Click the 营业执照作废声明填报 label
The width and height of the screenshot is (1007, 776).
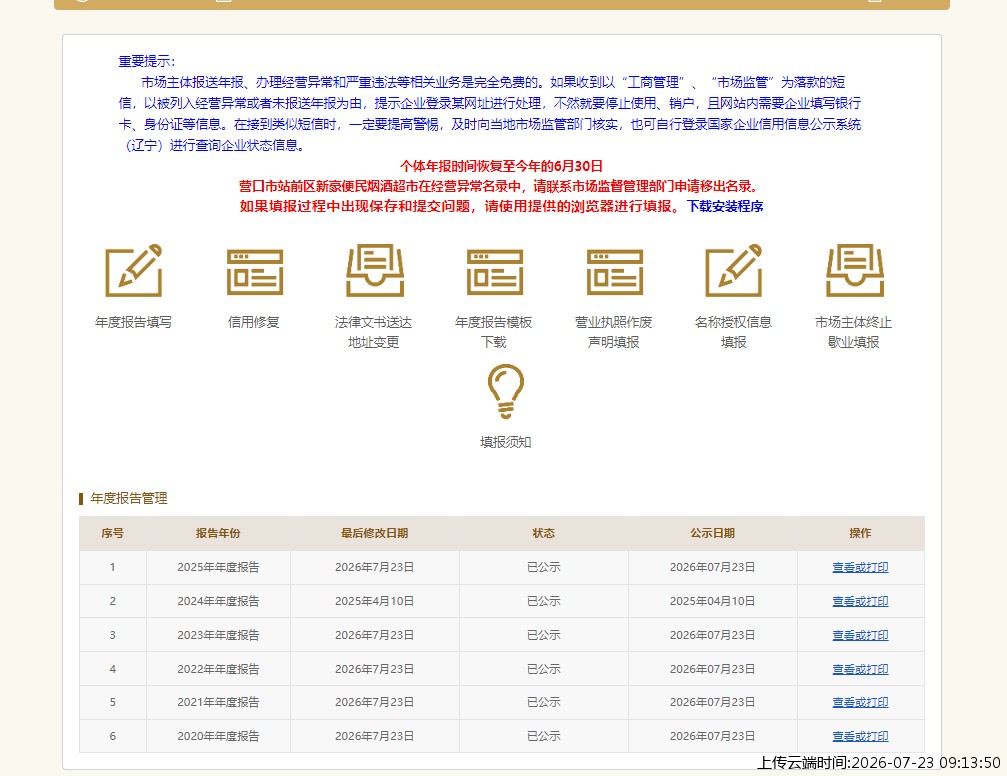[614, 332]
